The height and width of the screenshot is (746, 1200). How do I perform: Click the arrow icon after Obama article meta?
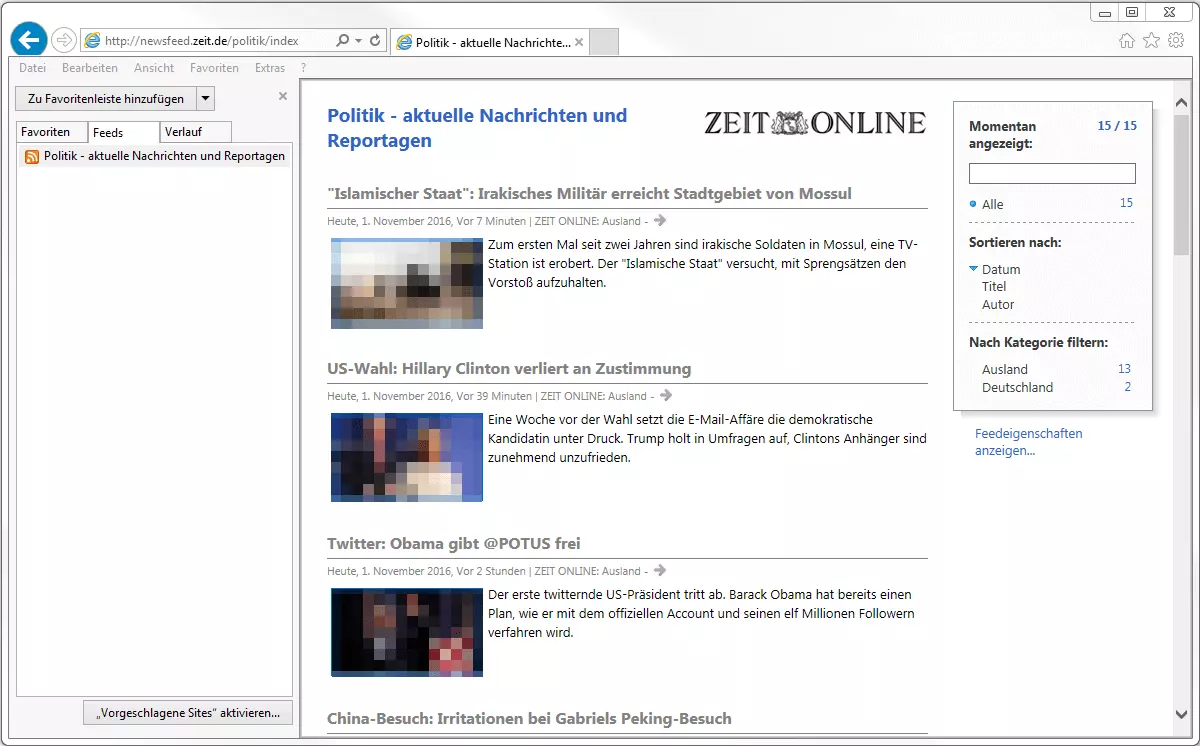click(x=660, y=571)
